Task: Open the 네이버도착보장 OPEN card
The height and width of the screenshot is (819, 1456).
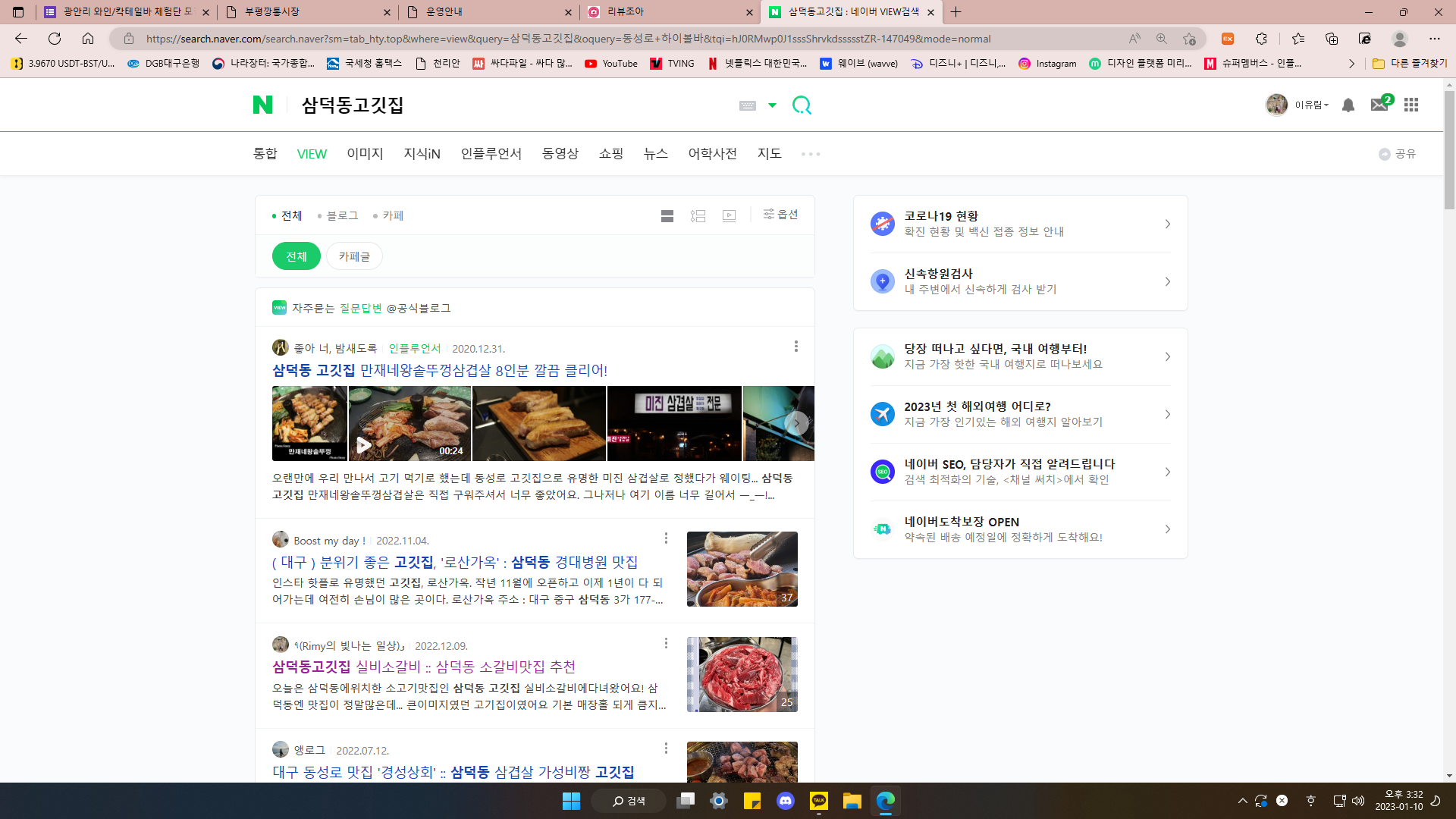Action: [1020, 529]
